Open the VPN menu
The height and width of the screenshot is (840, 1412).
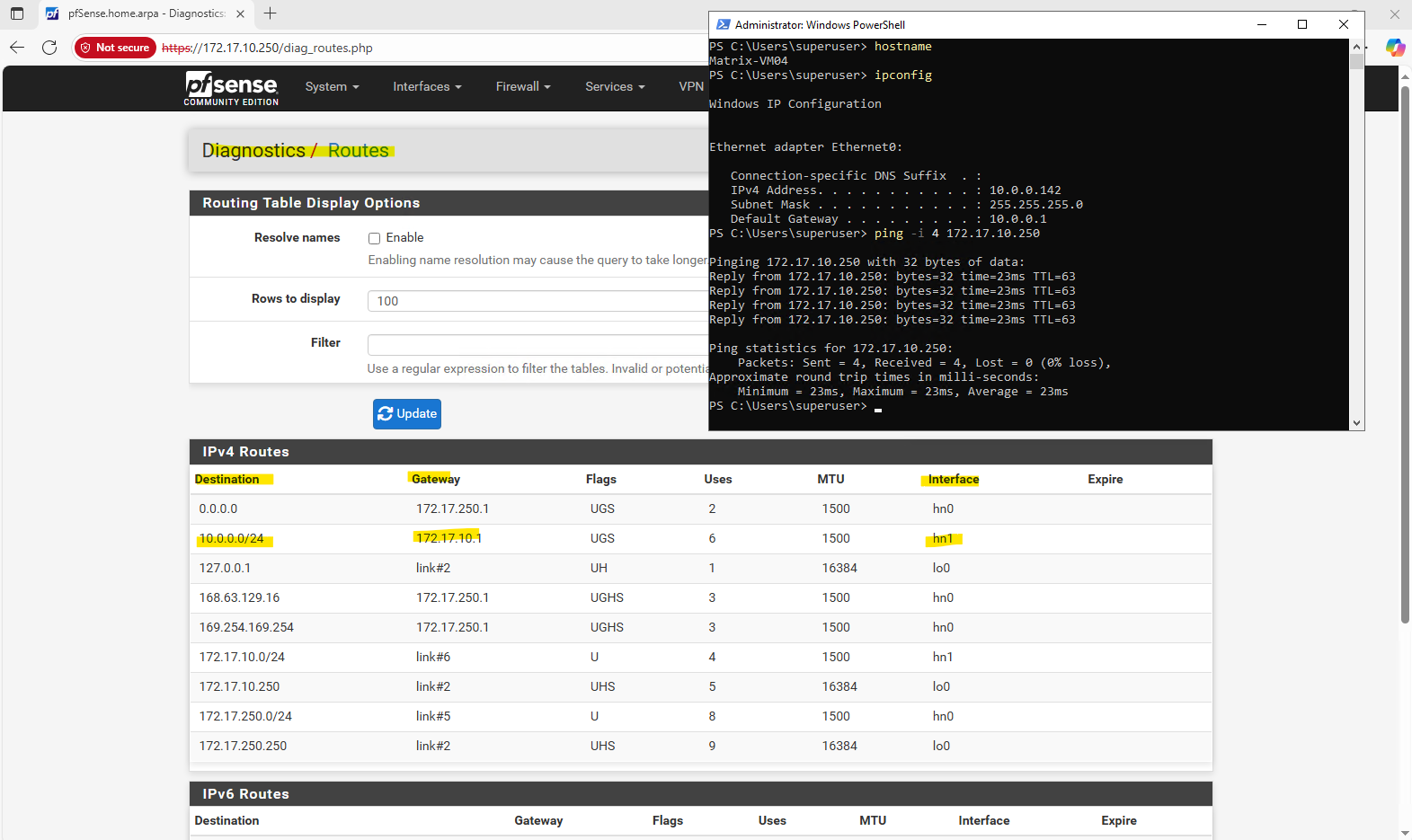tap(691, 87)
